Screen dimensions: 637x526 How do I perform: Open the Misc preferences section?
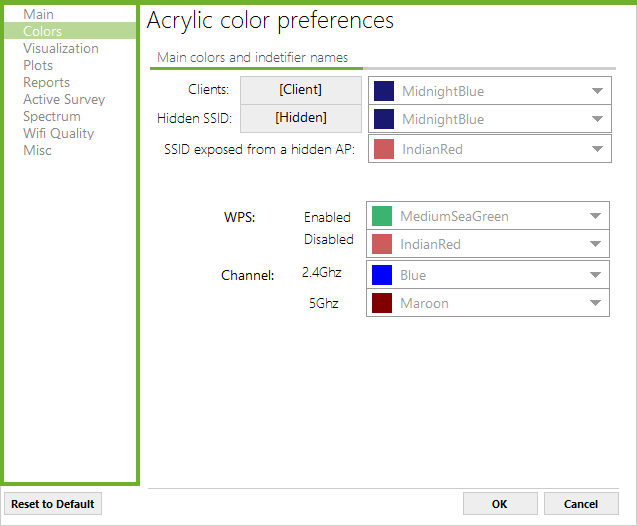coord(37,150)
